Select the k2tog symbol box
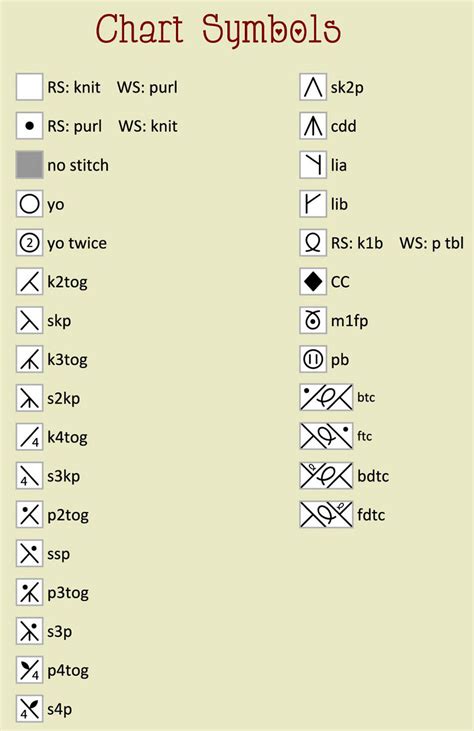 (x=29, y=282)
